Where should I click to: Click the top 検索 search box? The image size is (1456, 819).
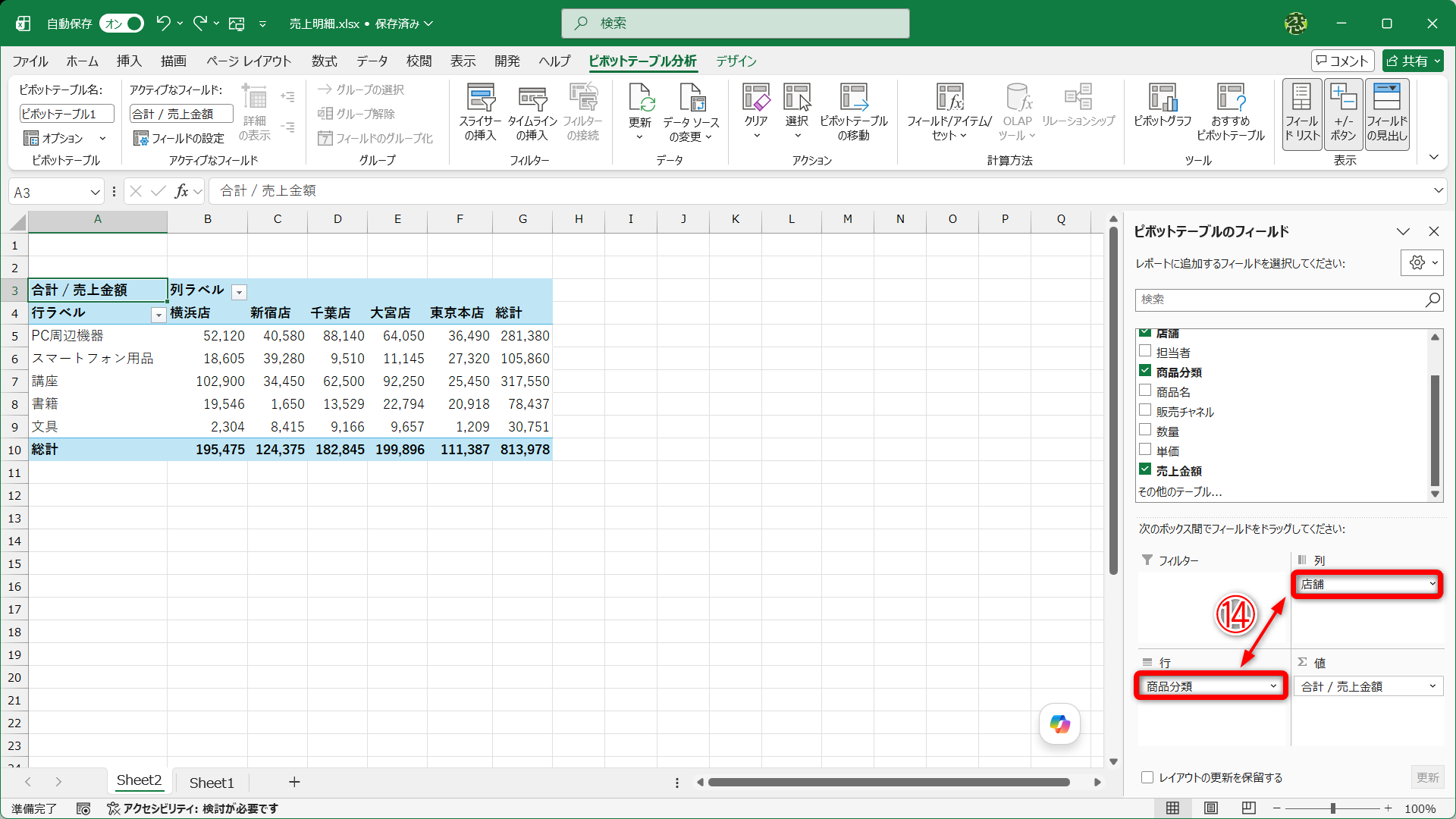[x=735, y=24]
